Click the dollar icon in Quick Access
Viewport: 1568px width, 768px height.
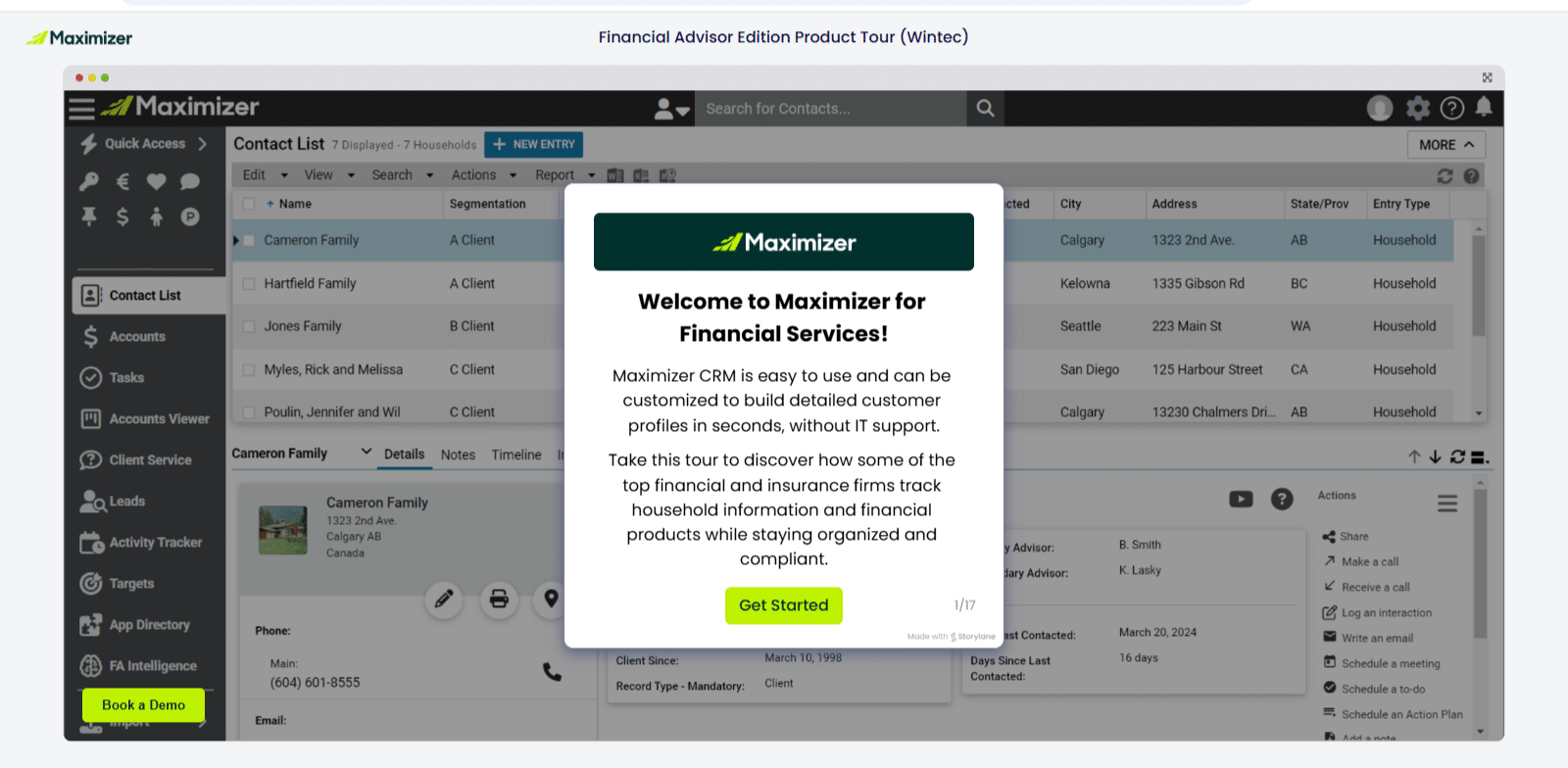tap(122, 216)
